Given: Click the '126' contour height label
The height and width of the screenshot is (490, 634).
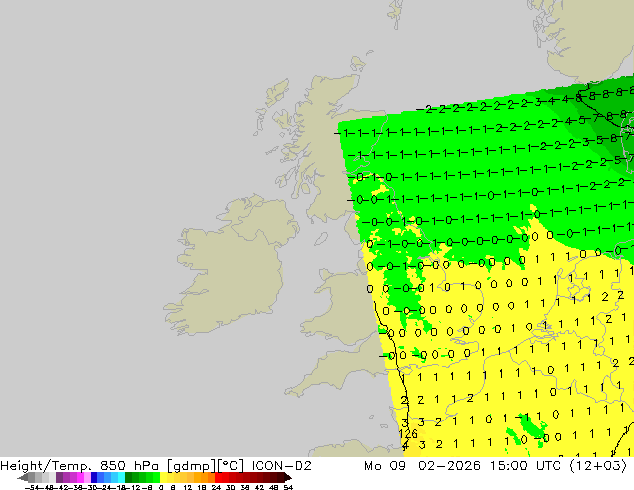Looking at the screenshot, I should point(408,434).
